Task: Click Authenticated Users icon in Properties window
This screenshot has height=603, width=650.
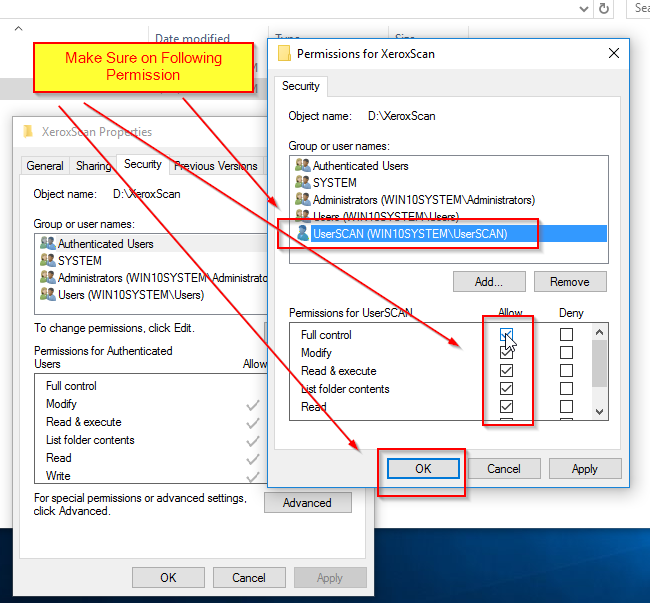Action: [x=48, y=243]
